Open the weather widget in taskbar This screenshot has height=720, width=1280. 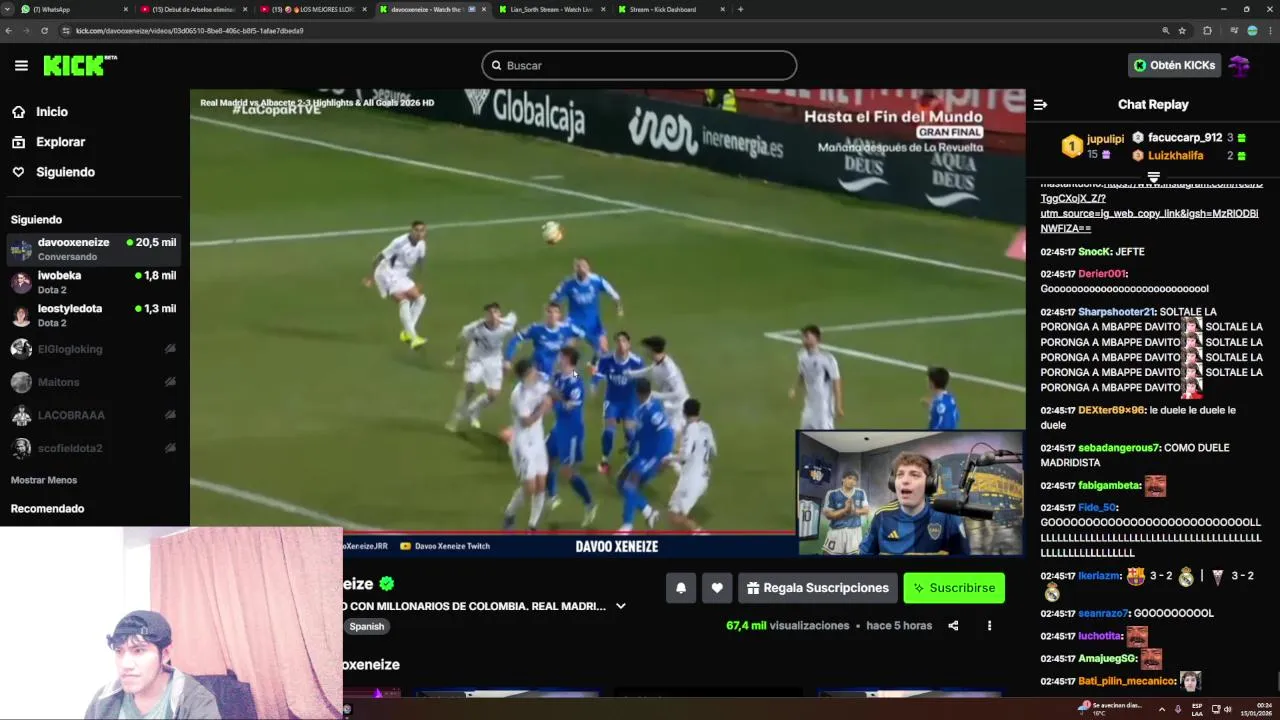point(1110,709)
